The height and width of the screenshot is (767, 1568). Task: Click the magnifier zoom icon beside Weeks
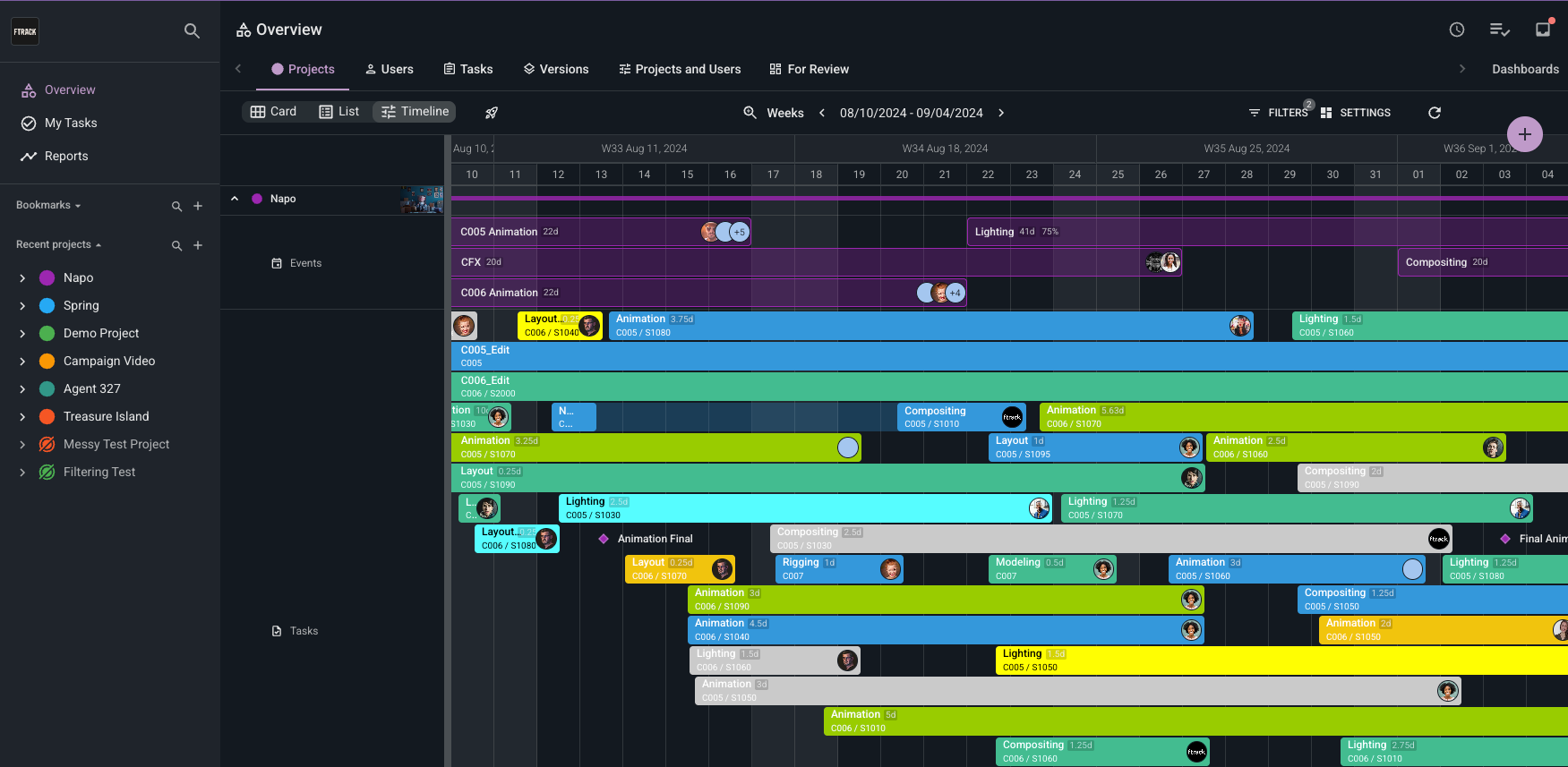tap(750, 113)
